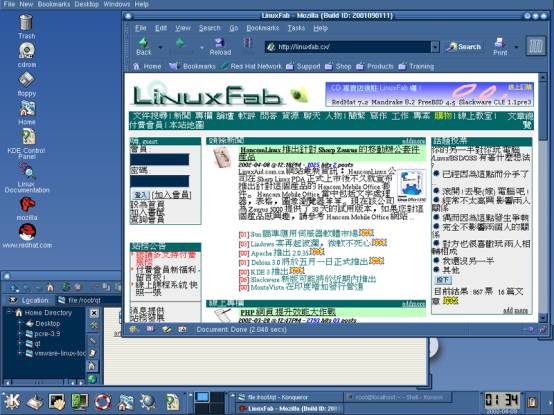Click the Composer icon in Mozilla status bar
The image size is (554, 415).
[x=166, y=329]
